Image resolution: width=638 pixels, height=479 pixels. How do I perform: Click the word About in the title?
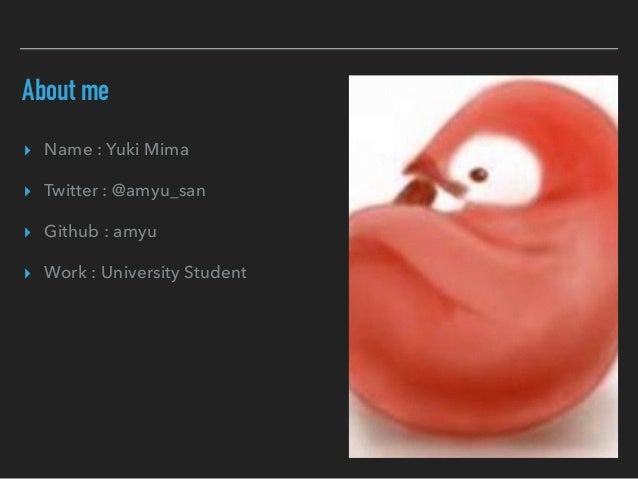49,90
